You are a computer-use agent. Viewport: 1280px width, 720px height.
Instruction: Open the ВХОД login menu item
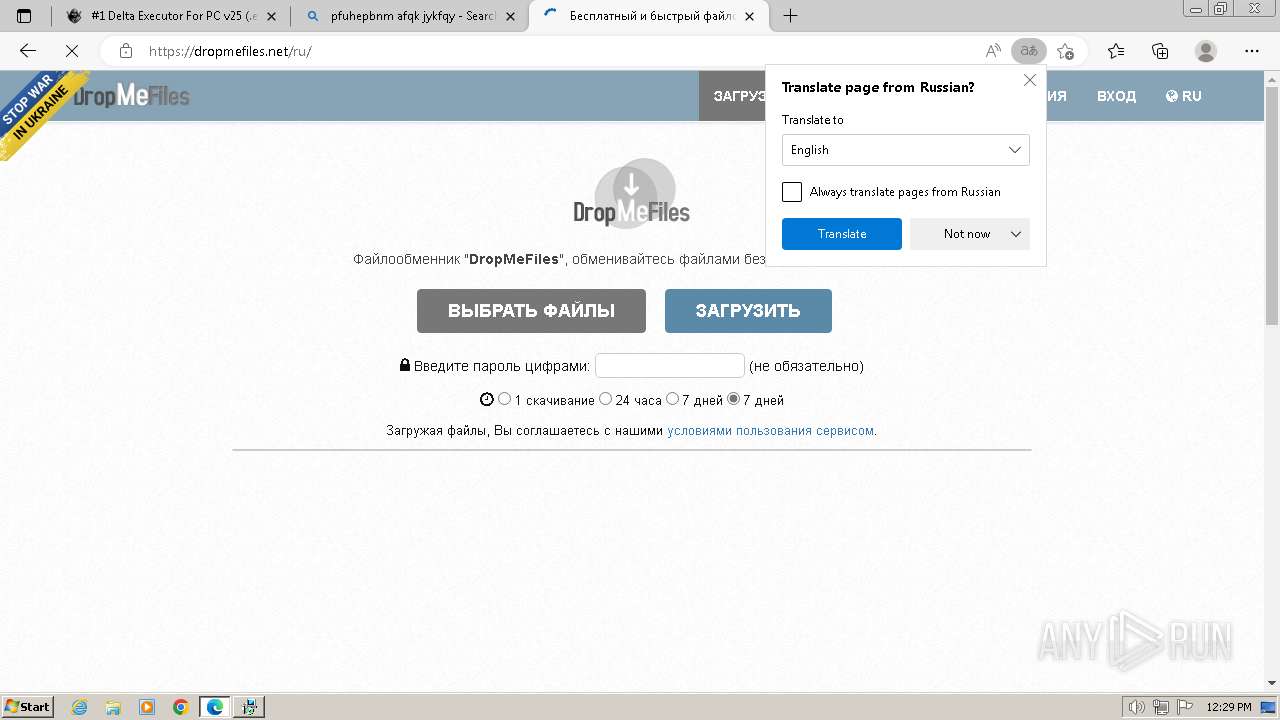1116,96
